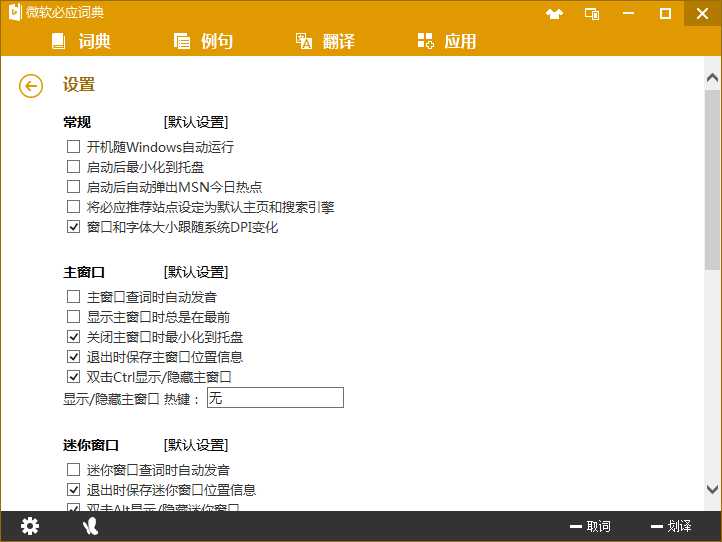This screenshot has height=542, width=722.
Task: Disable 退出时保存主窗口位置信息
Action: point(74,356)
